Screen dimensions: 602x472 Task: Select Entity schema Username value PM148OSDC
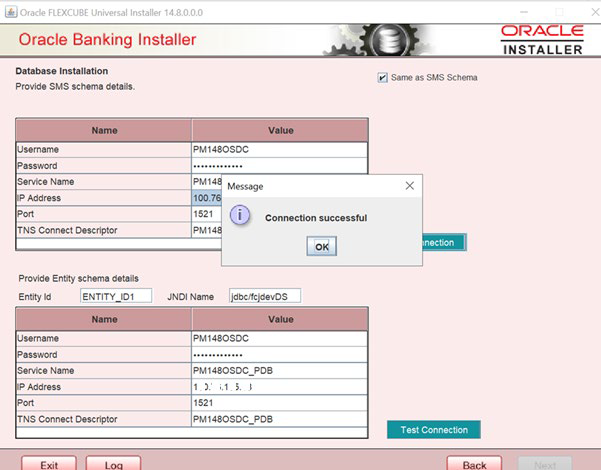click(x=280, y=338)
